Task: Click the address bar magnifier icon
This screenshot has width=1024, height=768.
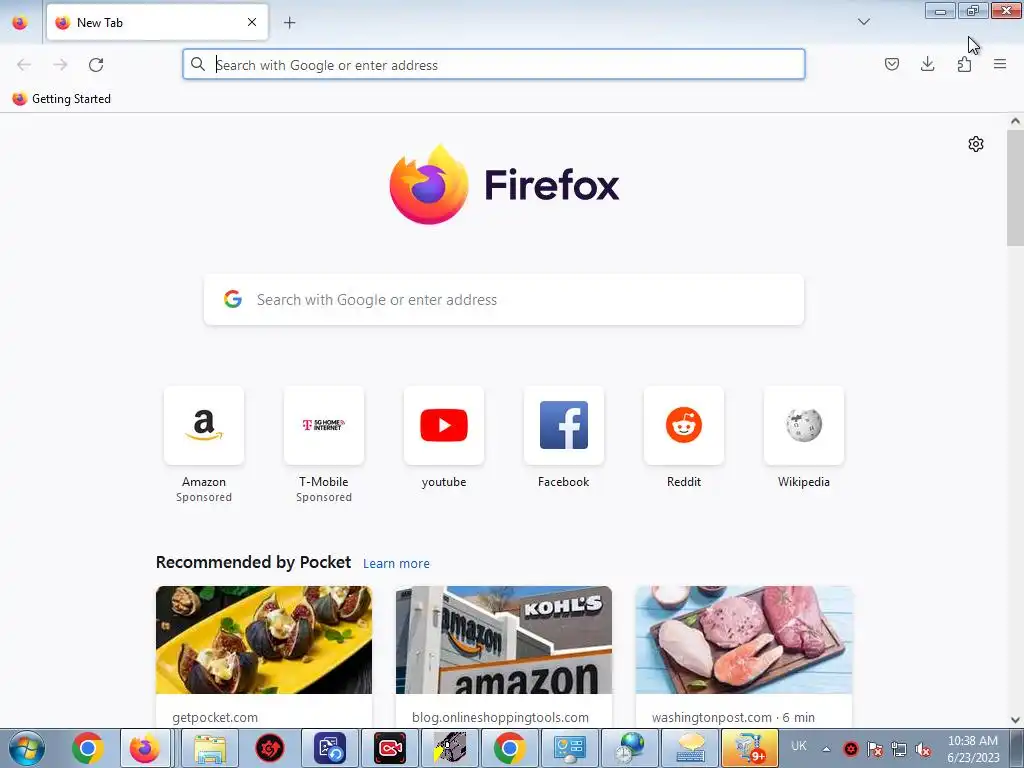Action: tap(197, 64)
